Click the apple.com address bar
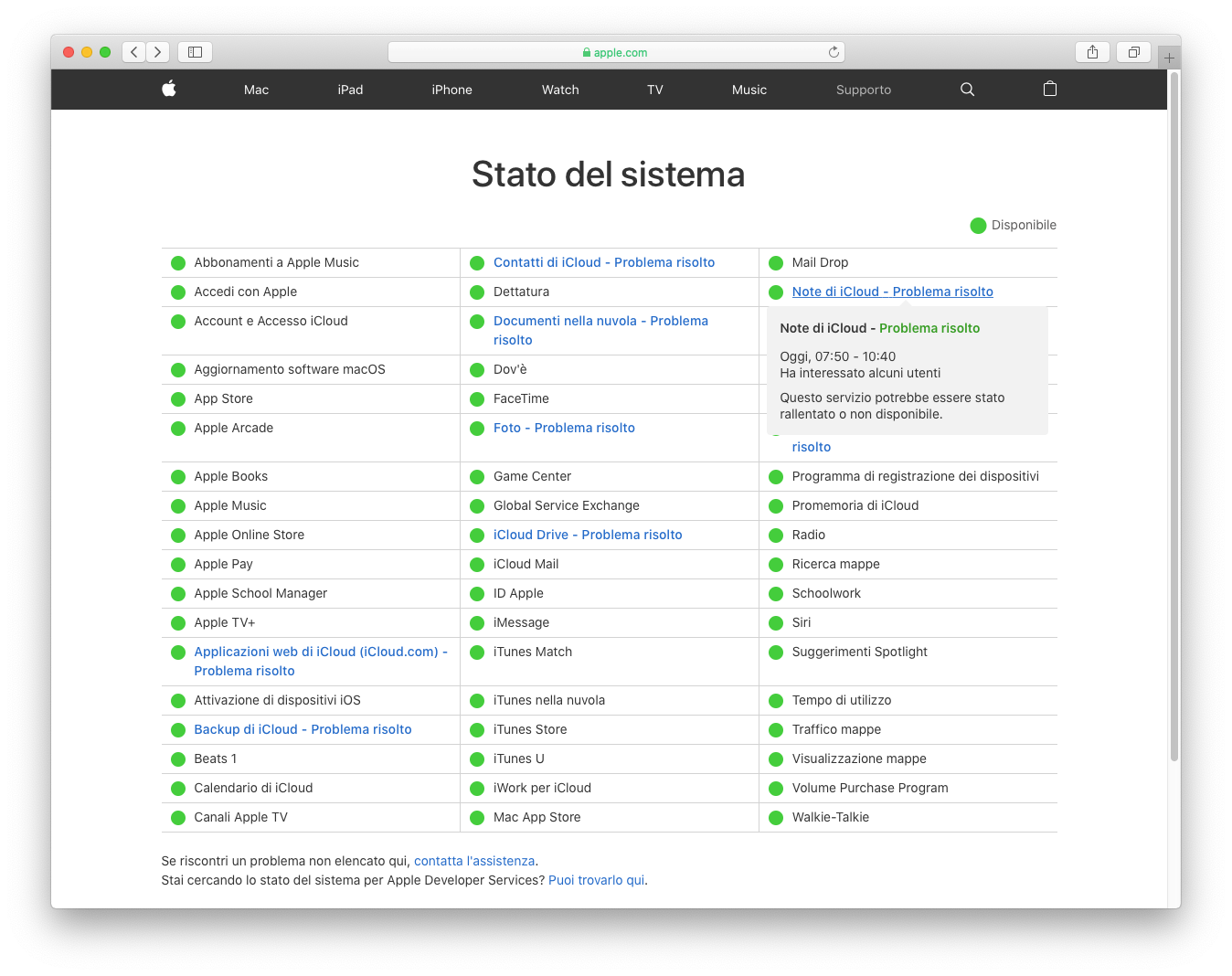 point(615,52)
